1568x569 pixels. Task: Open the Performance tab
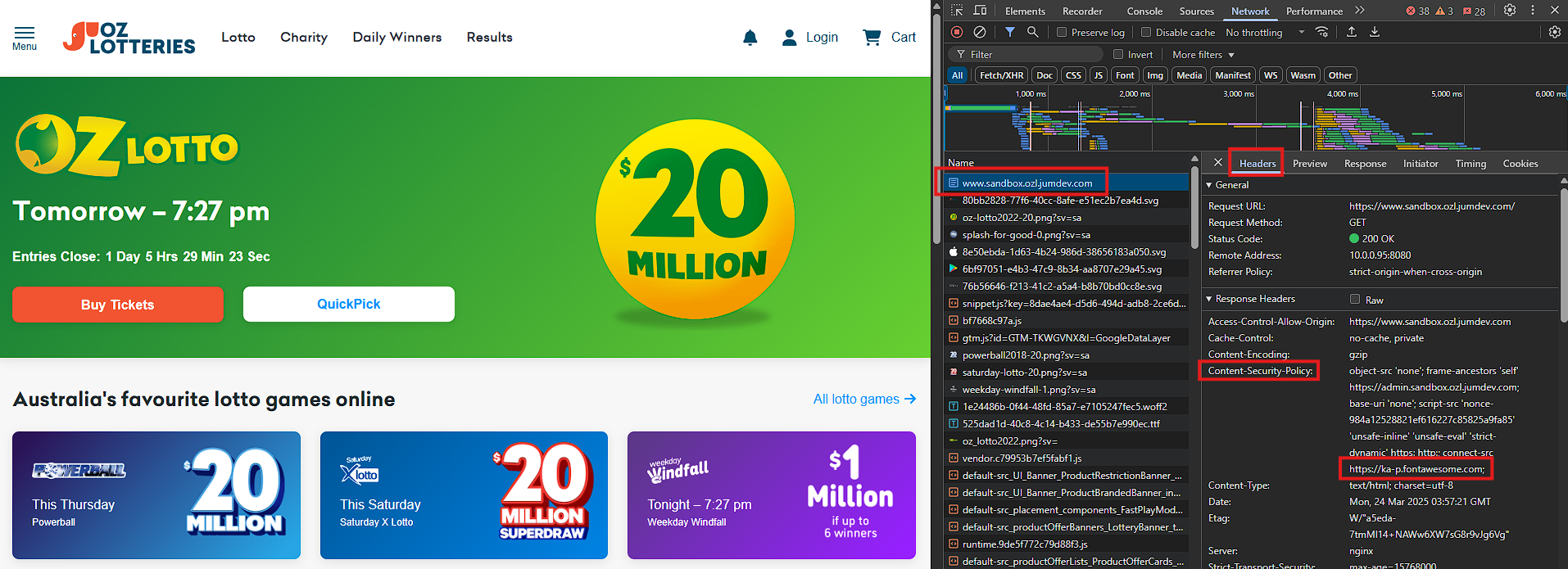pyautogui.click(x=1314, y=11)
